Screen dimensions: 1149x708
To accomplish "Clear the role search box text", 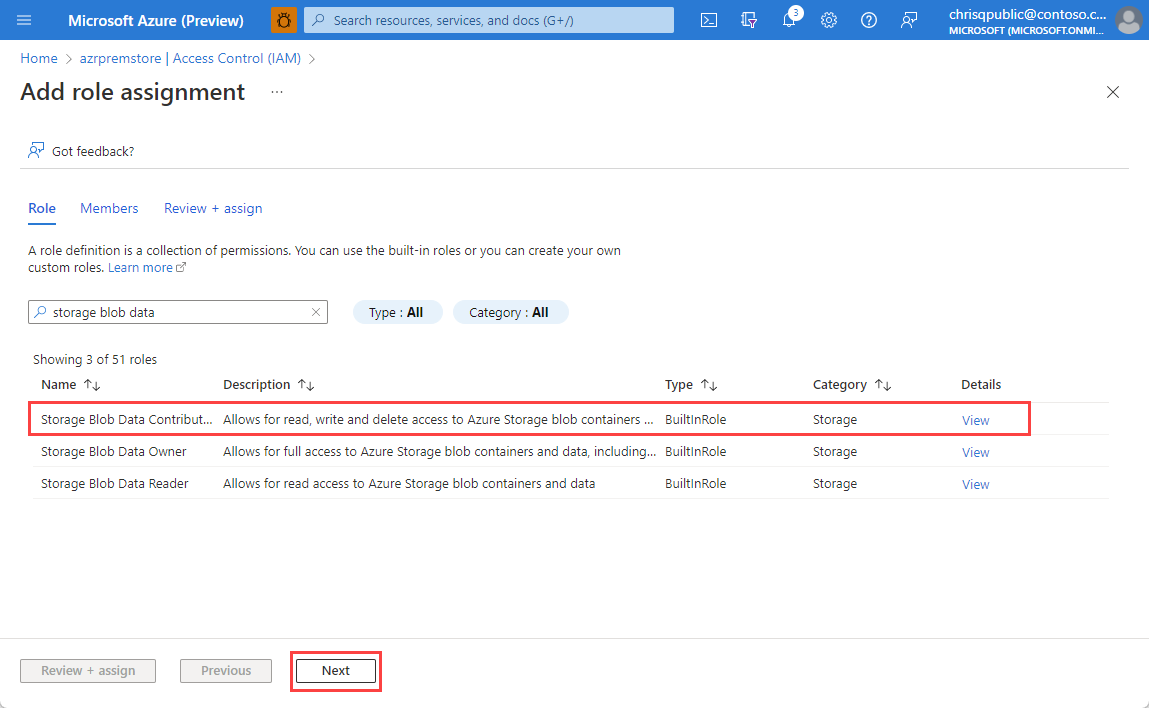I will [316, 312].
